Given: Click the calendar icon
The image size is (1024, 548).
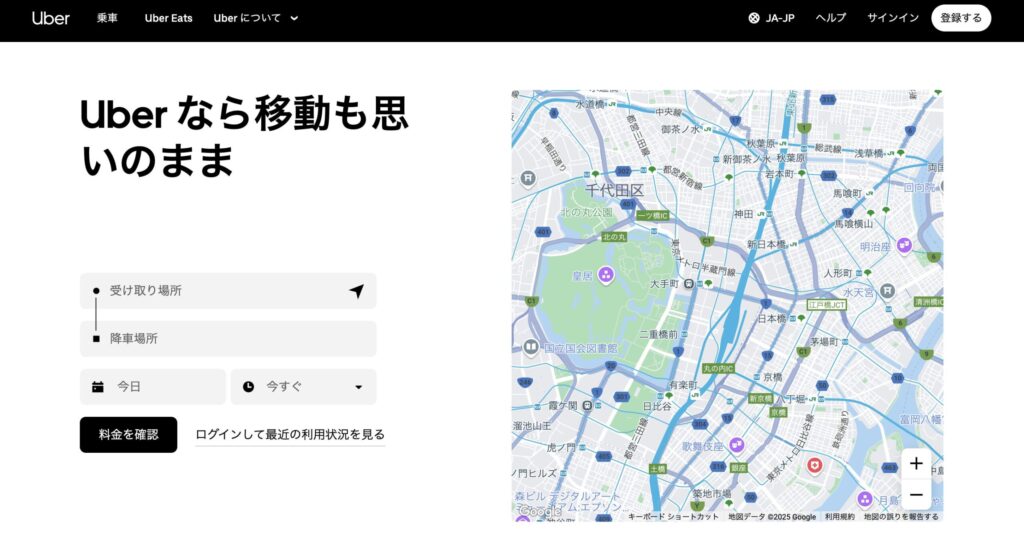Looking at the screenshot, I should [x=98, y=387].
